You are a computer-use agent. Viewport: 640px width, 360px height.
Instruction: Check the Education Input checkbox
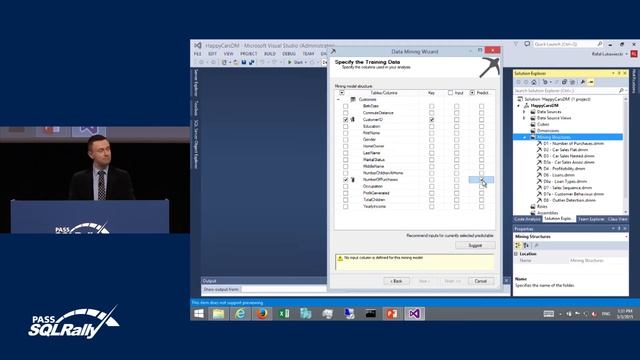(x=456, y=126)
